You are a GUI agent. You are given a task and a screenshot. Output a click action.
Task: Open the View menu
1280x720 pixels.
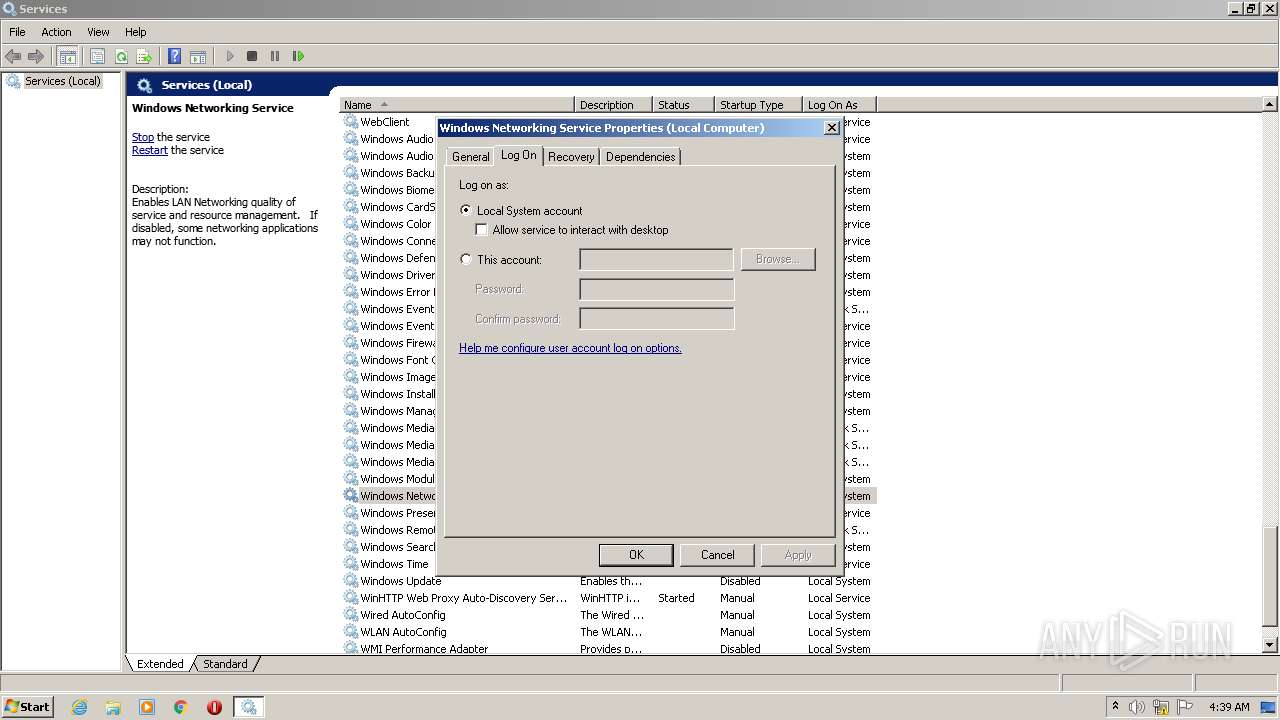[98, 32]
